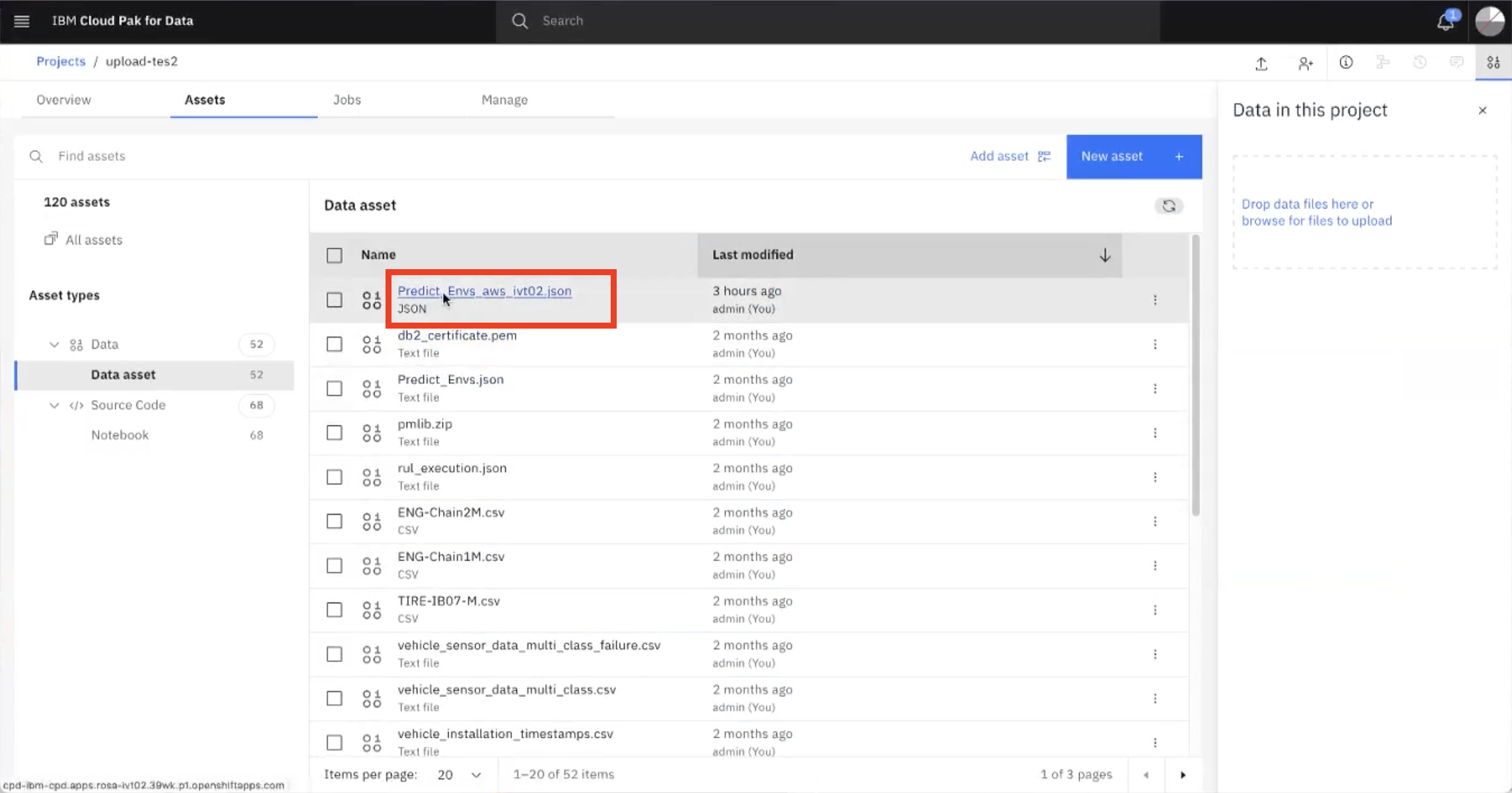Select Data asset in the sidebar
The height and width of the screenshot is (793, 1512).
click(155, 375)
